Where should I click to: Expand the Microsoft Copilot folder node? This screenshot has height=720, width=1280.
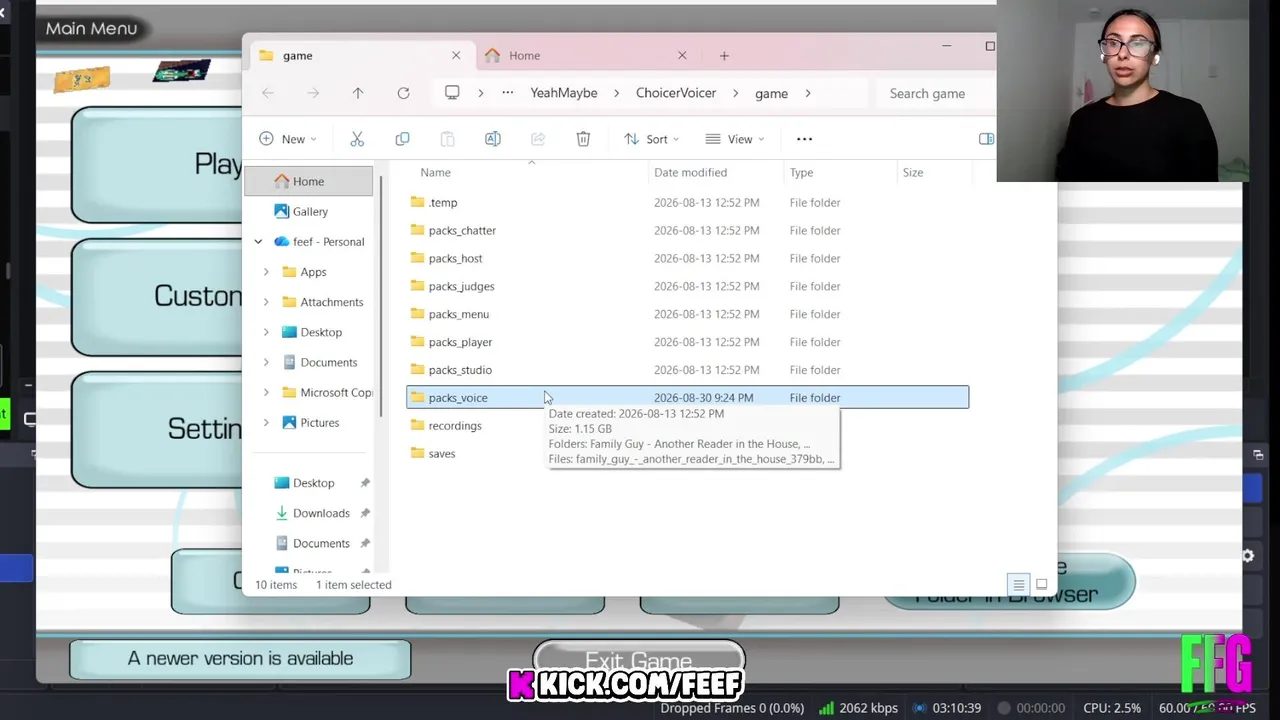(x=266, y=393)
